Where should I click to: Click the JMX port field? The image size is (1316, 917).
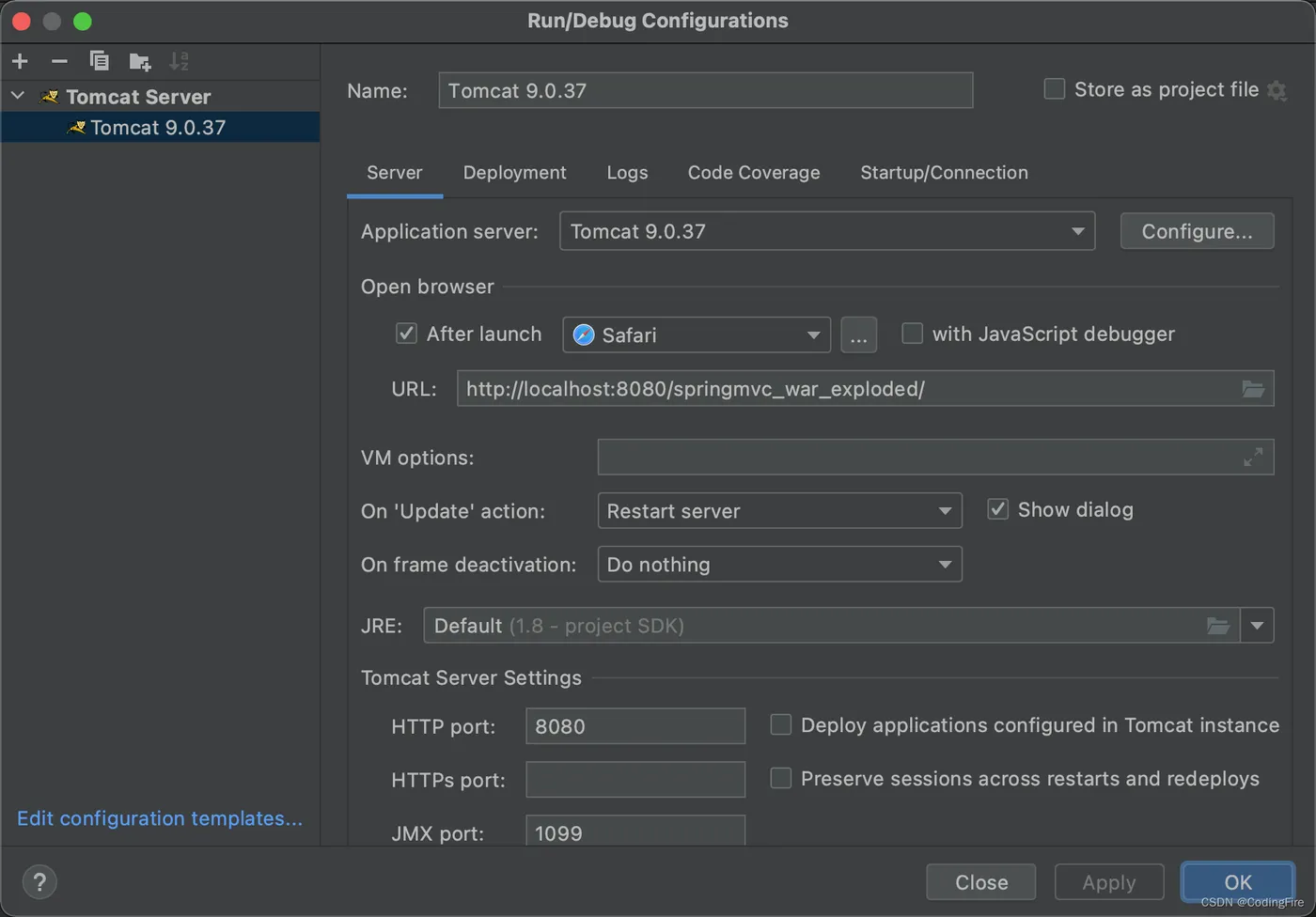tap(635, 832)
